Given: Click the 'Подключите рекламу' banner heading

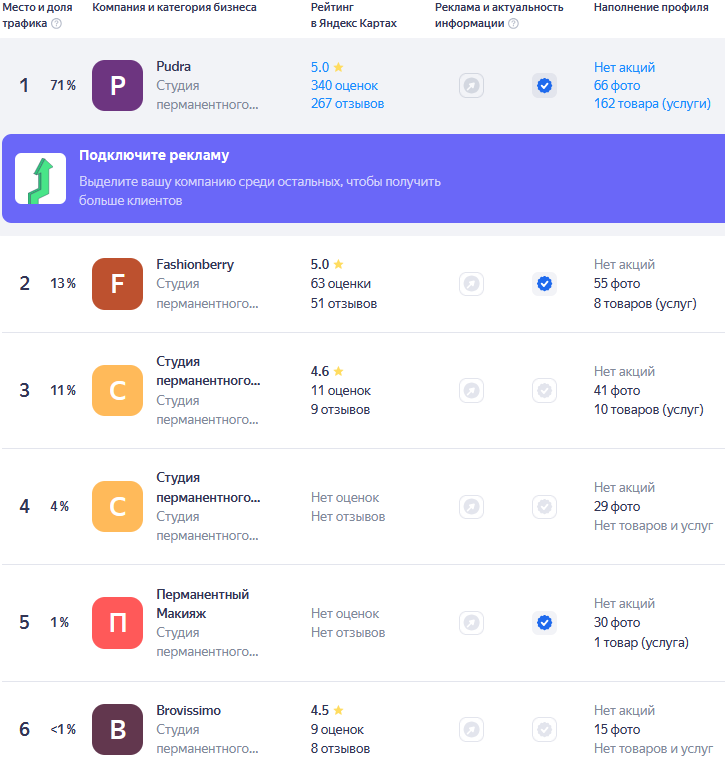Looking at the screenshot, I should [154, 156].
